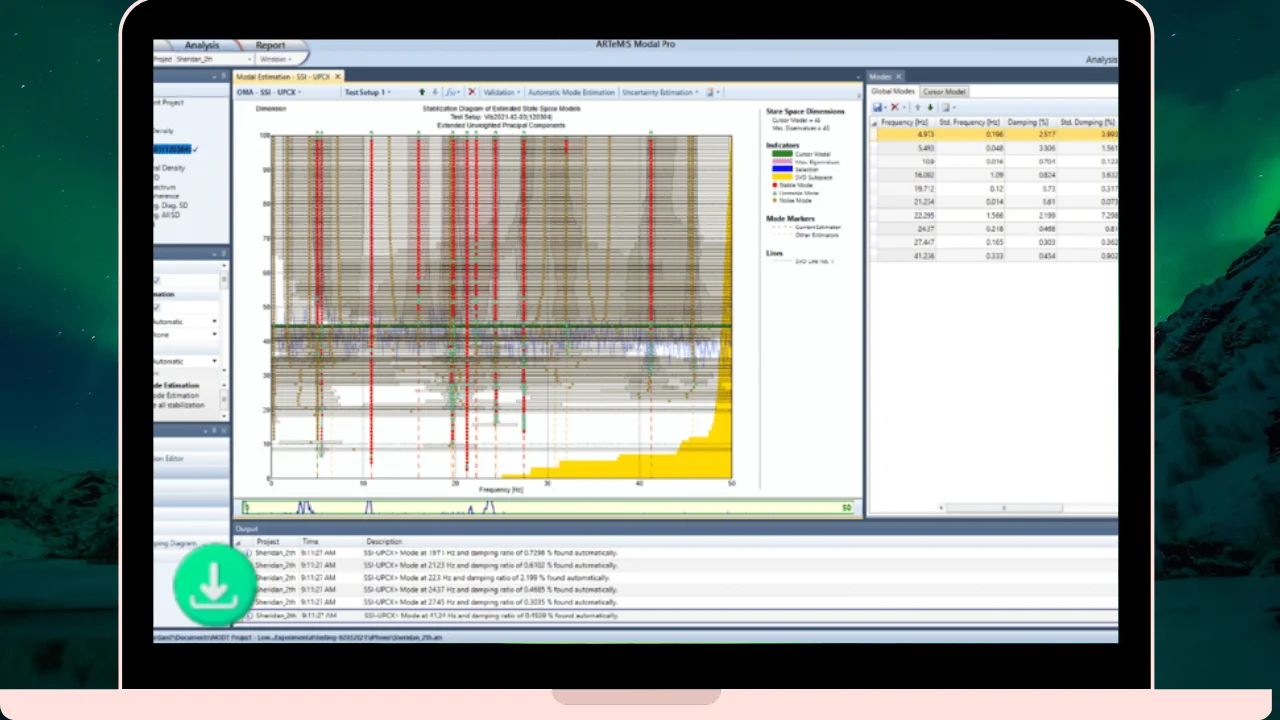
Task: Open the Validation dropdown
Action: click(502, 92)
